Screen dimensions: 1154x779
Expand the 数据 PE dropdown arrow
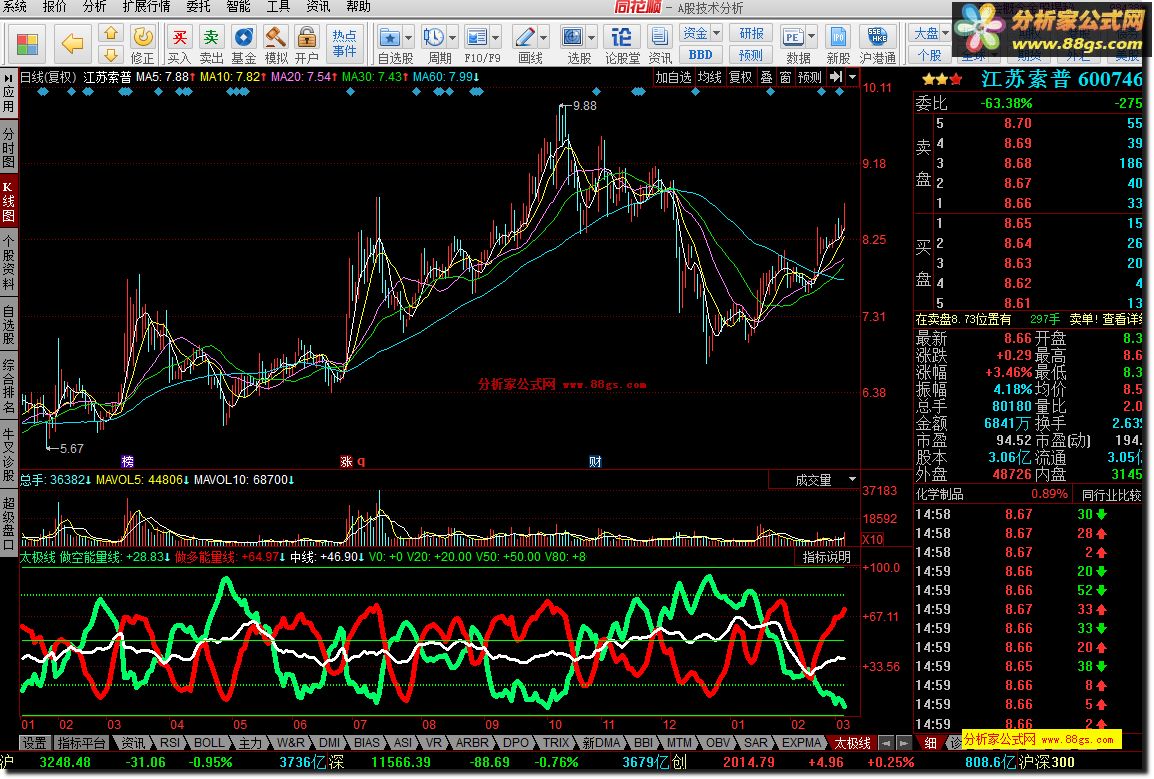click(812, 36)
